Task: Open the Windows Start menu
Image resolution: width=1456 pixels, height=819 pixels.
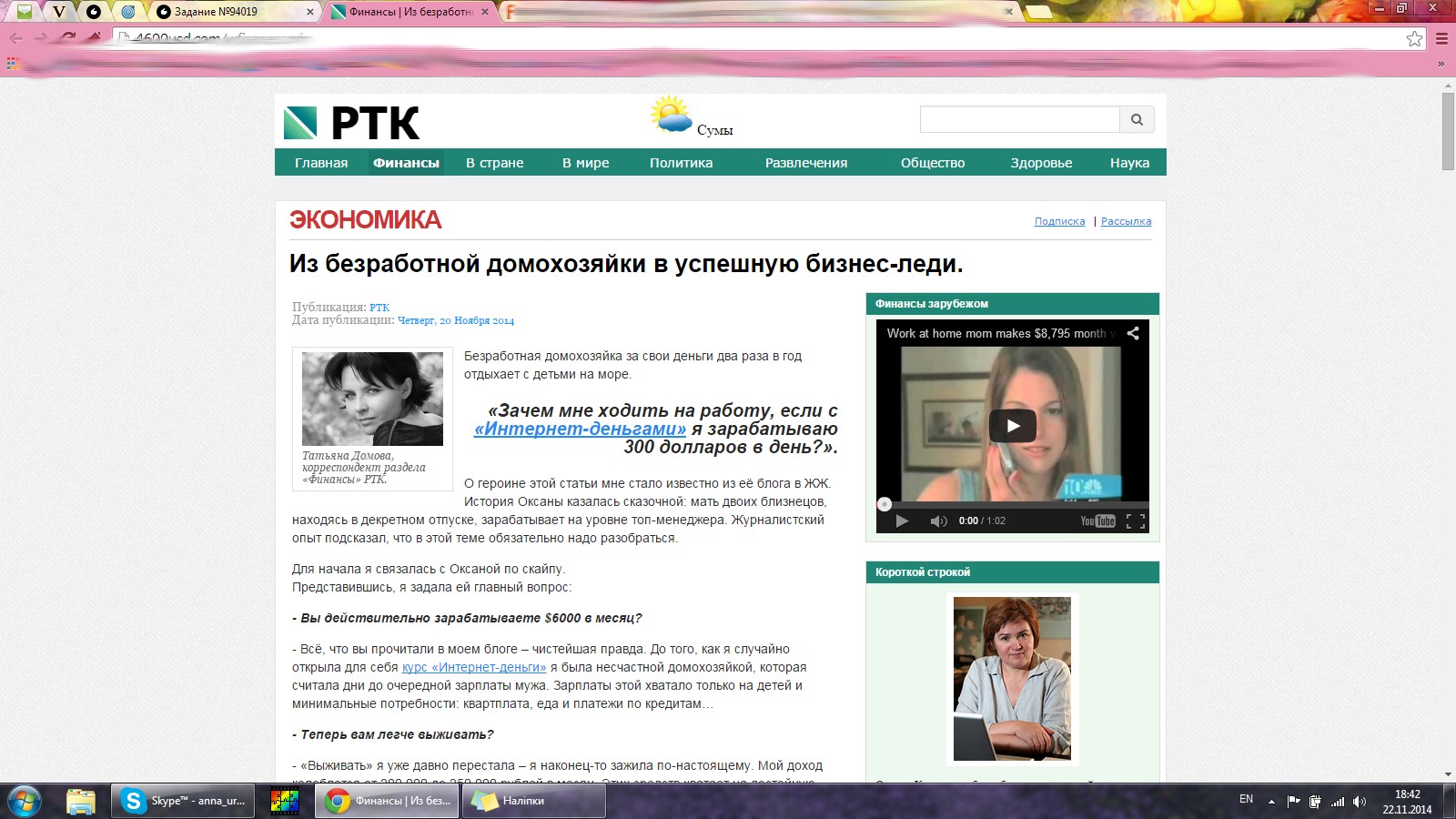Action: pos(24,801)
